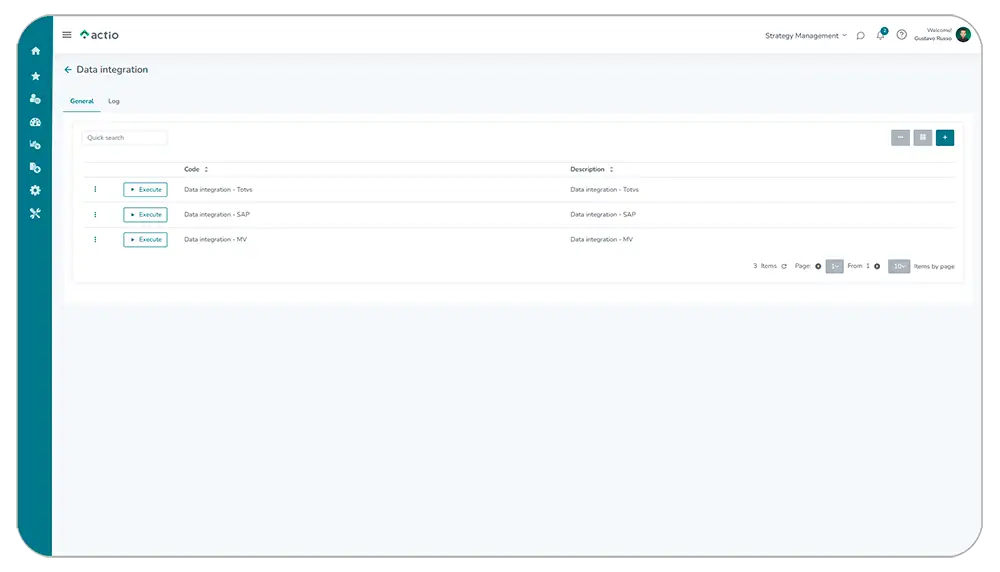Screen dimensions: 1000x572
Task: Click the Quick search field
Action: coord(124,138)
